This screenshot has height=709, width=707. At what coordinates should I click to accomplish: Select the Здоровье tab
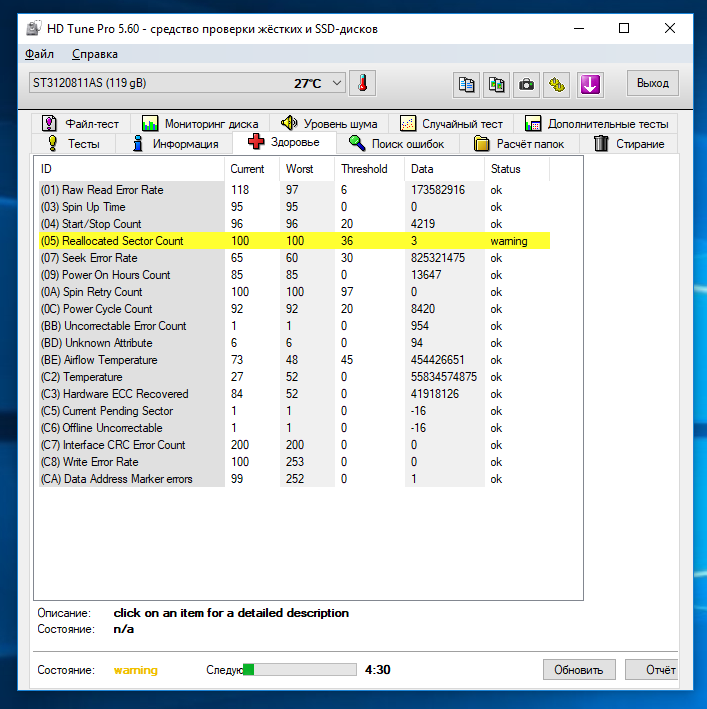pyautogui.click(x=284, y=142)
